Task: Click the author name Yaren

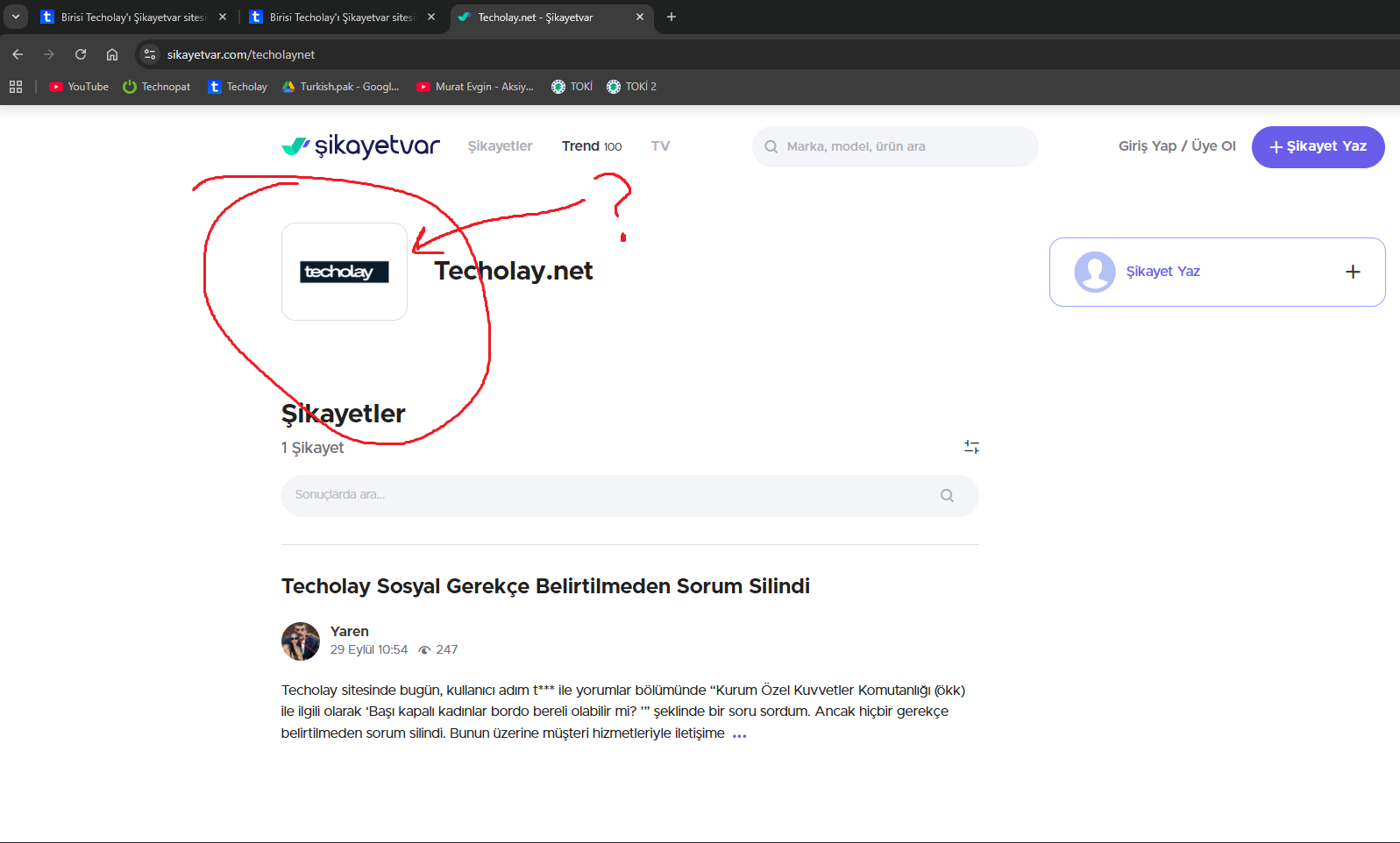Action: click(350, 631)
